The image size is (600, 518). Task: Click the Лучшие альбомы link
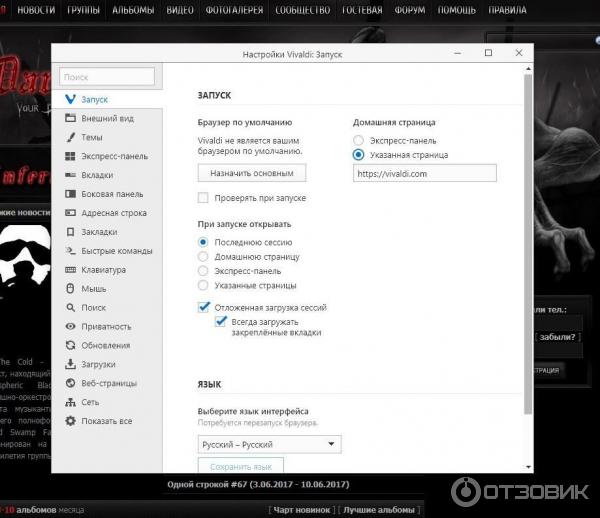point(379,510)
